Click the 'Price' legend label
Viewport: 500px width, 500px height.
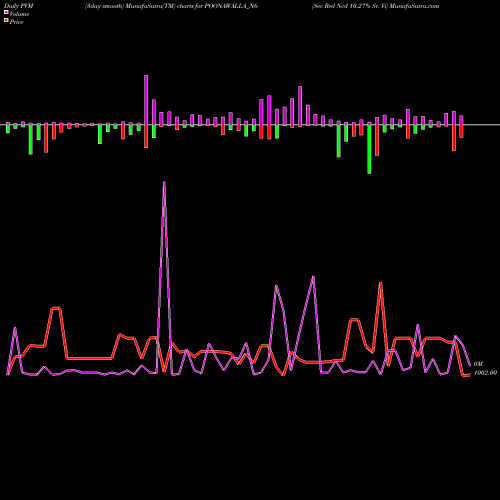(x=16, y=22)
